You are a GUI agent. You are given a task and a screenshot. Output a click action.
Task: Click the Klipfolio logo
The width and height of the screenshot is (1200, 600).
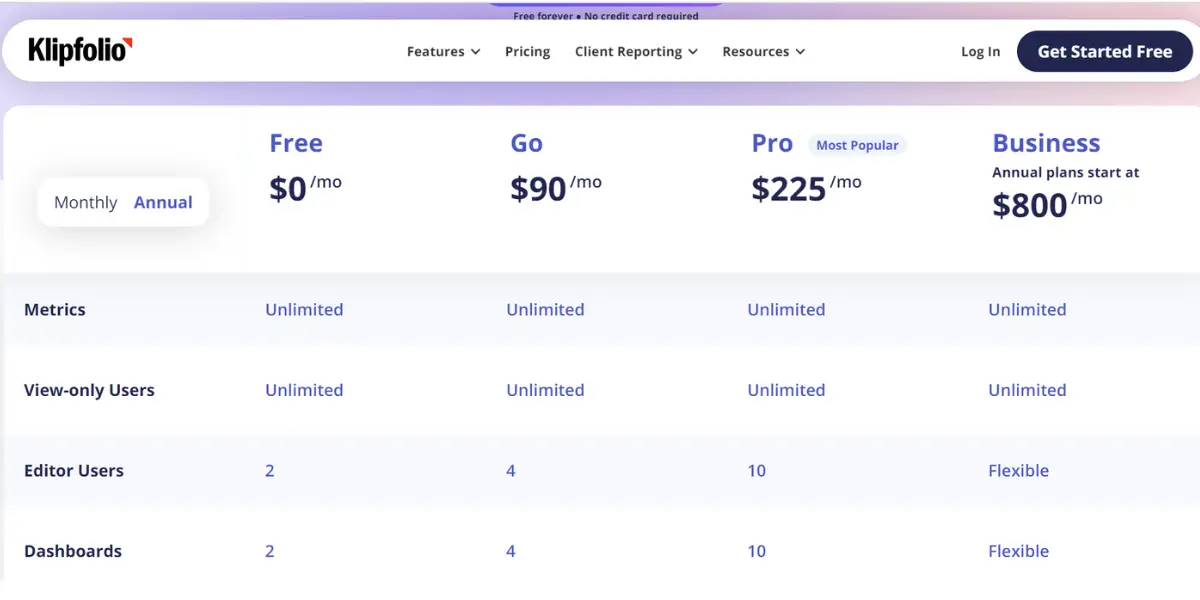click(80, 51)
